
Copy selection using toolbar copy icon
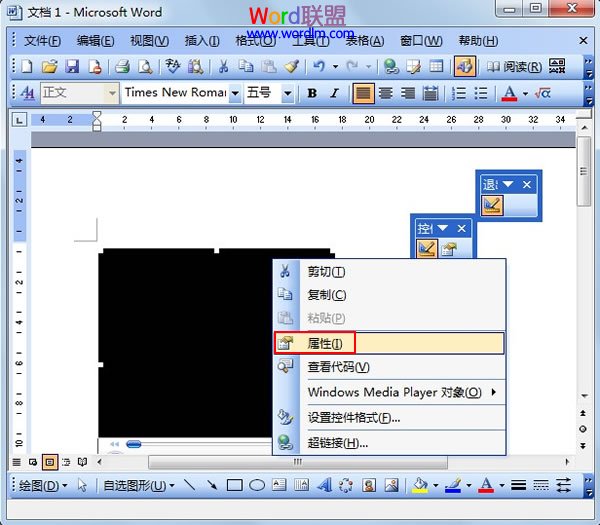coord(246,67)
